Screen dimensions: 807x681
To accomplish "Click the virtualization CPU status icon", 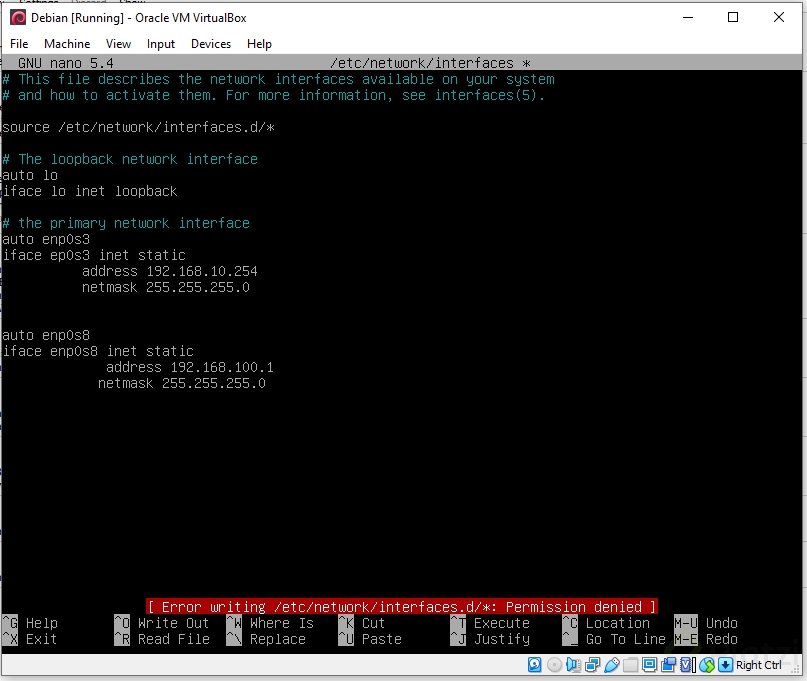I will tap(687, 665).
